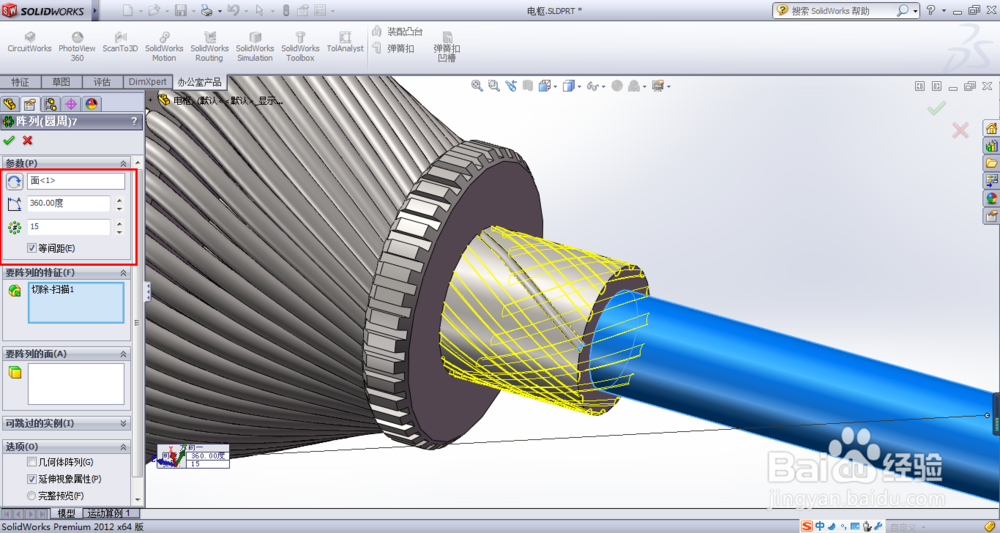The width and height of the screenshot is (1000, 533).
Task: Open FeatureManager design tree tab icon
Action: 10,104
